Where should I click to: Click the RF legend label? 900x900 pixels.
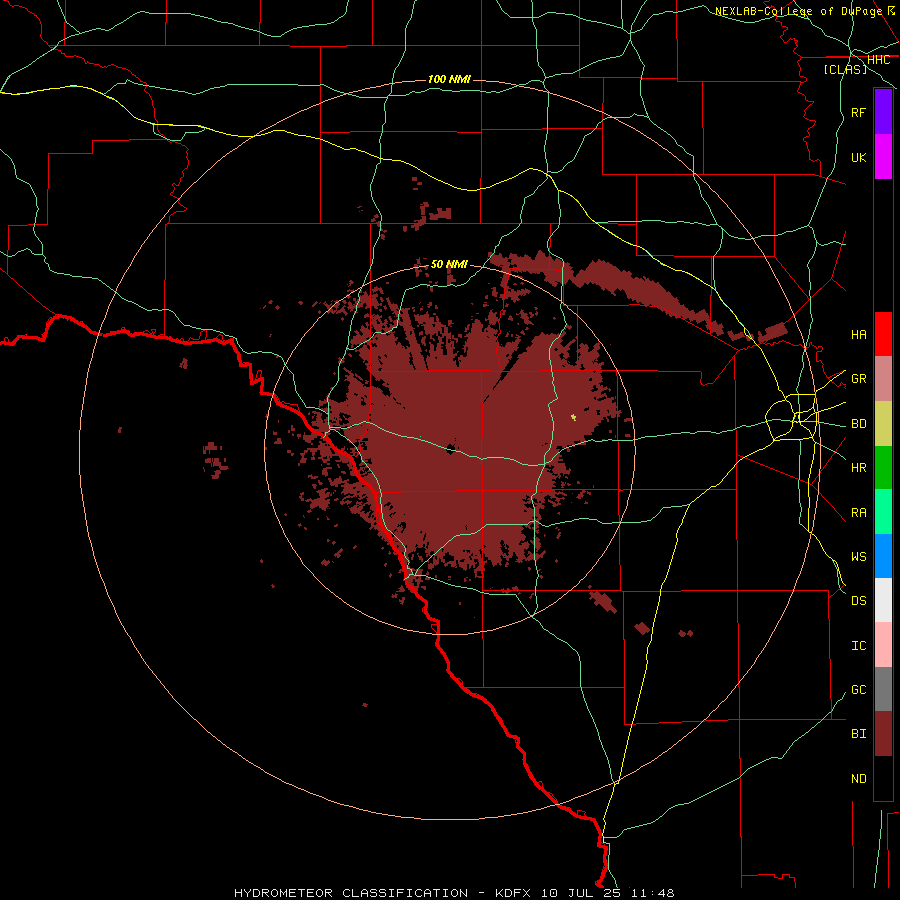tap(858, 112)
